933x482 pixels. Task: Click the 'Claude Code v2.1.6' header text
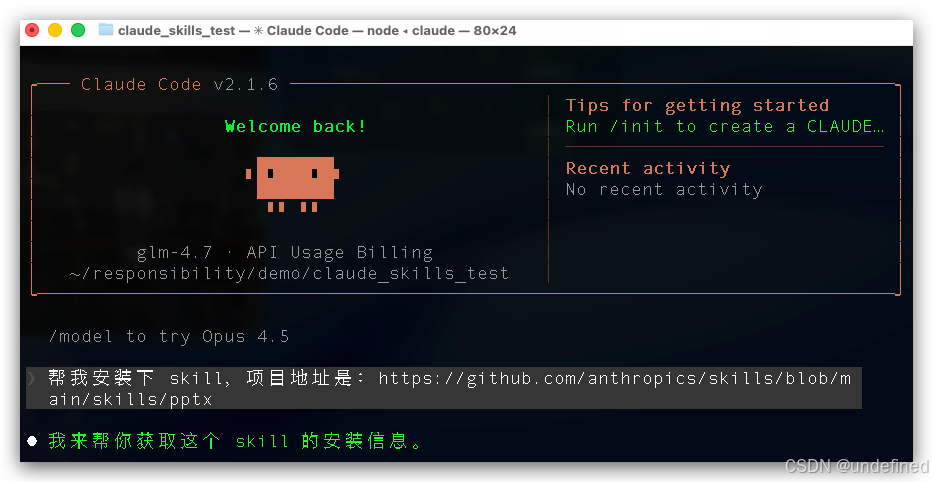[179, 84]
